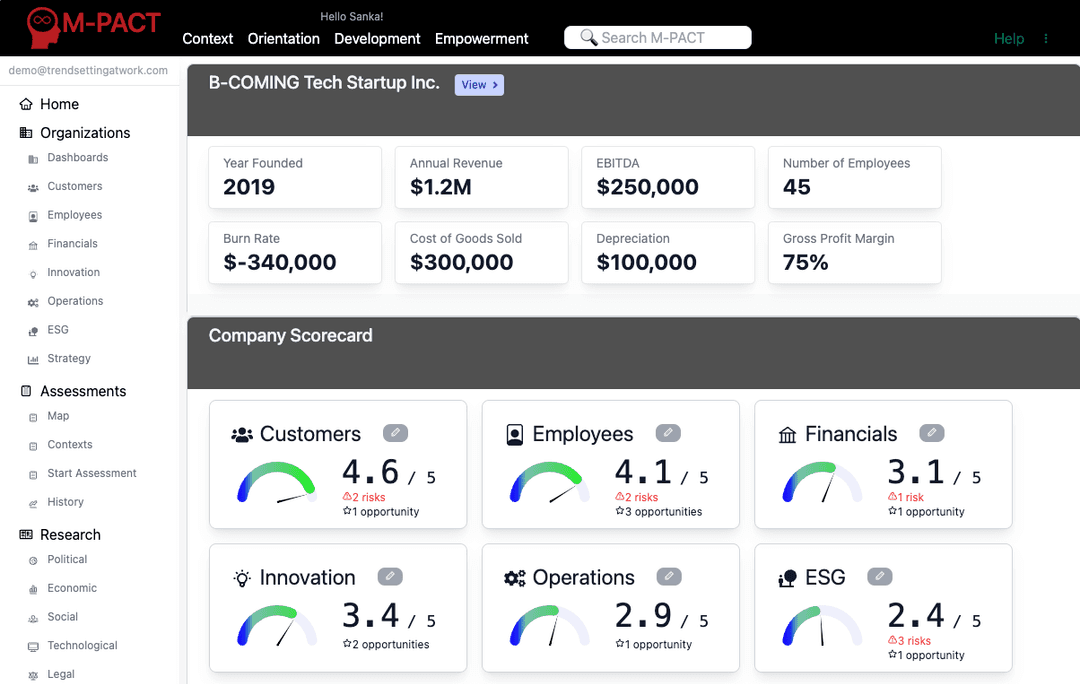The height and width of the screenshot is (684, 1080).
Task: Click the Search M-PACT input field
Action: point(657,38)
